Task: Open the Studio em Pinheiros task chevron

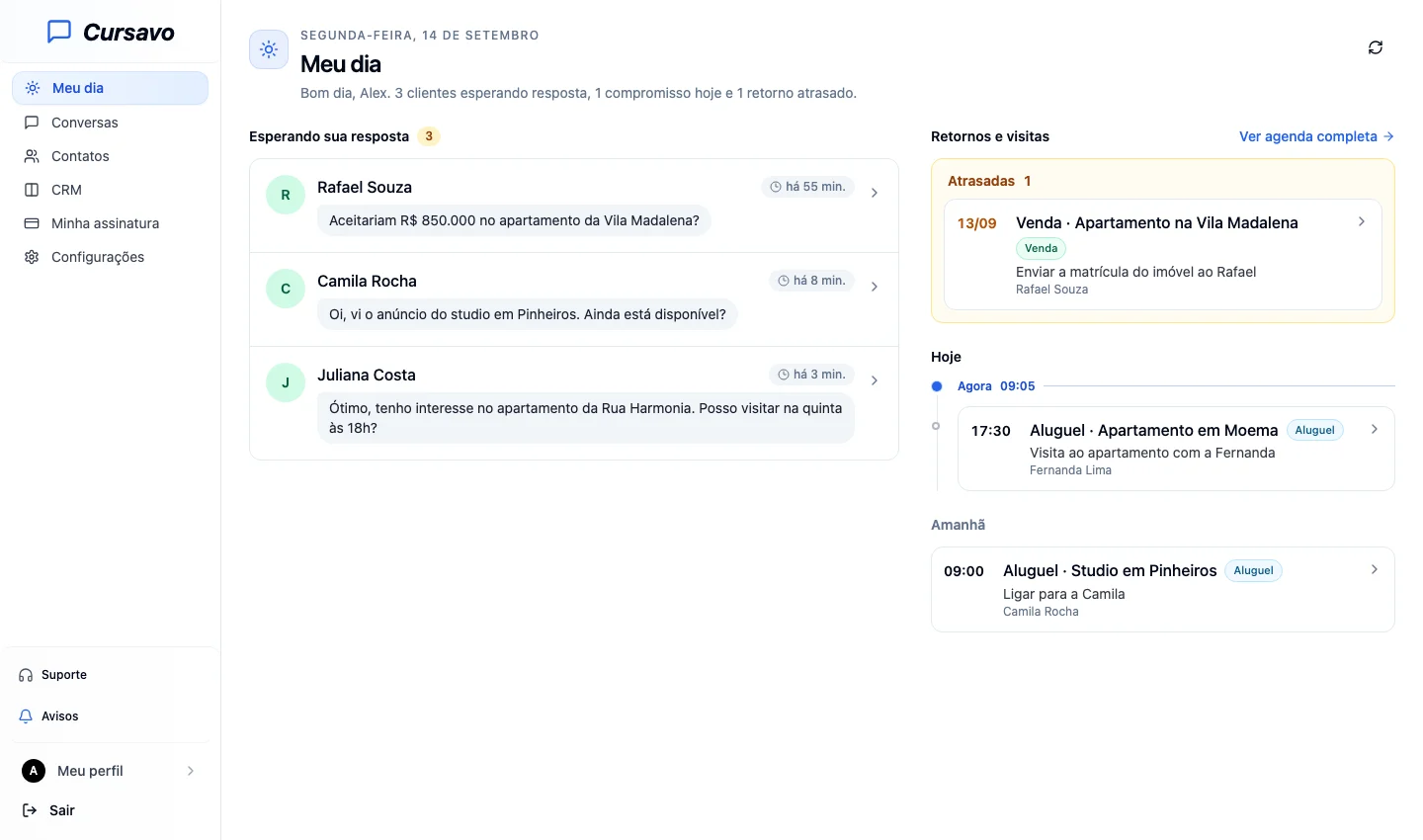Action: (x=1375, y=569)
